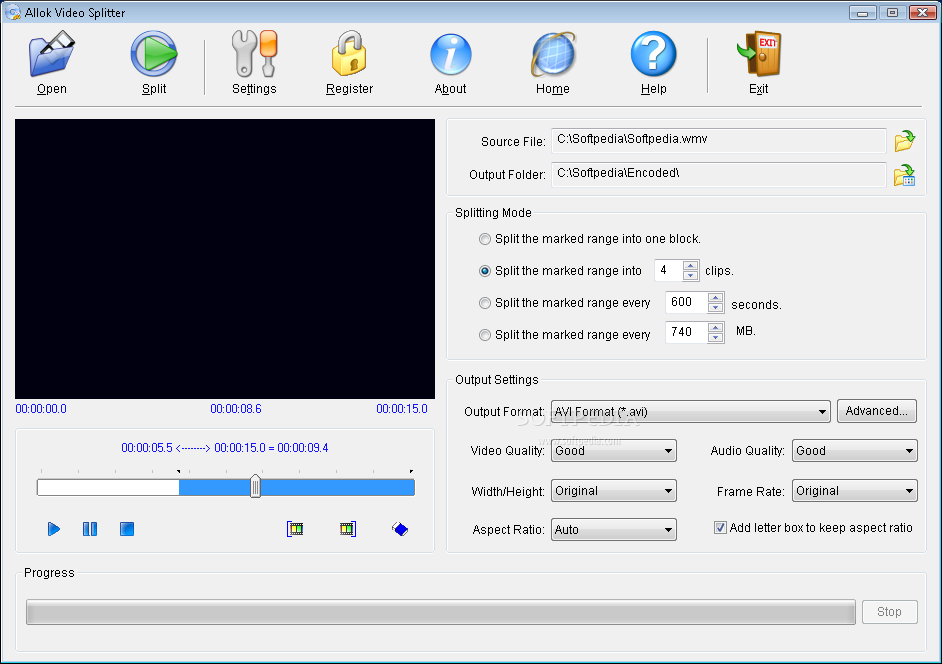Open the Video Quality dropdown

point(614,451)
